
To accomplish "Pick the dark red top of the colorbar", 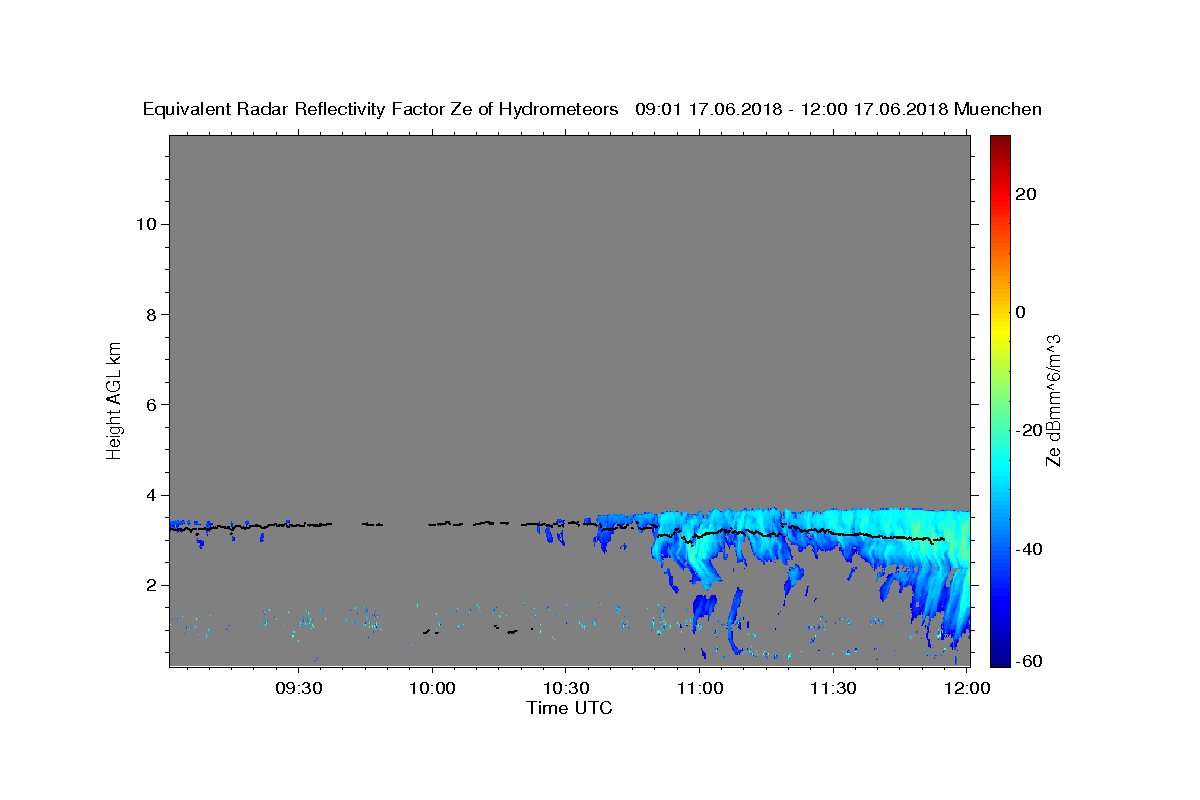I will (x=1001, y=141).
